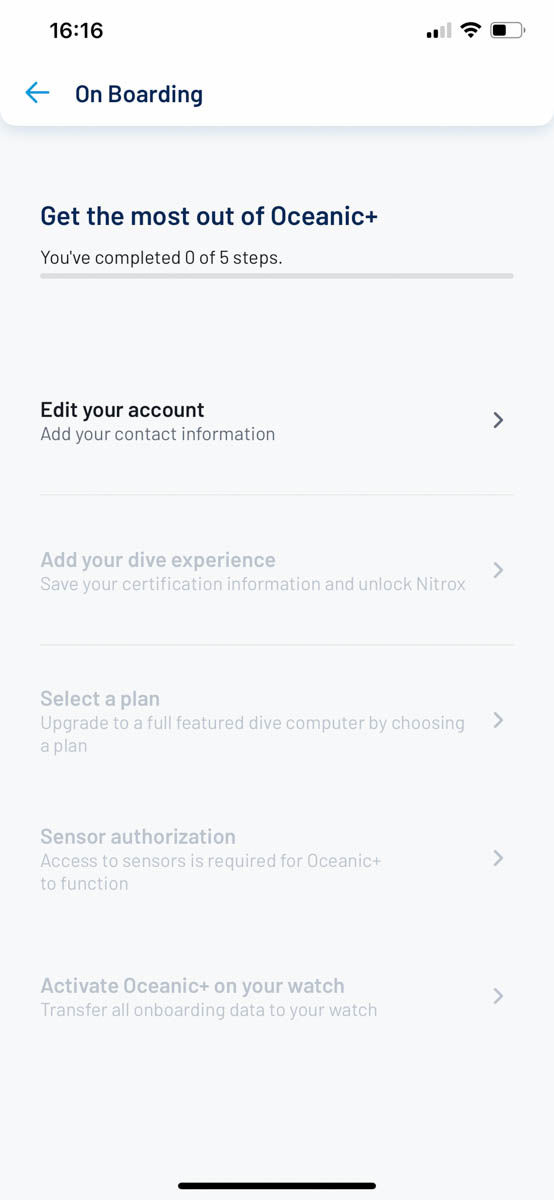554x1200 pixels.
Task: Expand chevron beside Add your dive experience
Action: (x=498, y=570)
